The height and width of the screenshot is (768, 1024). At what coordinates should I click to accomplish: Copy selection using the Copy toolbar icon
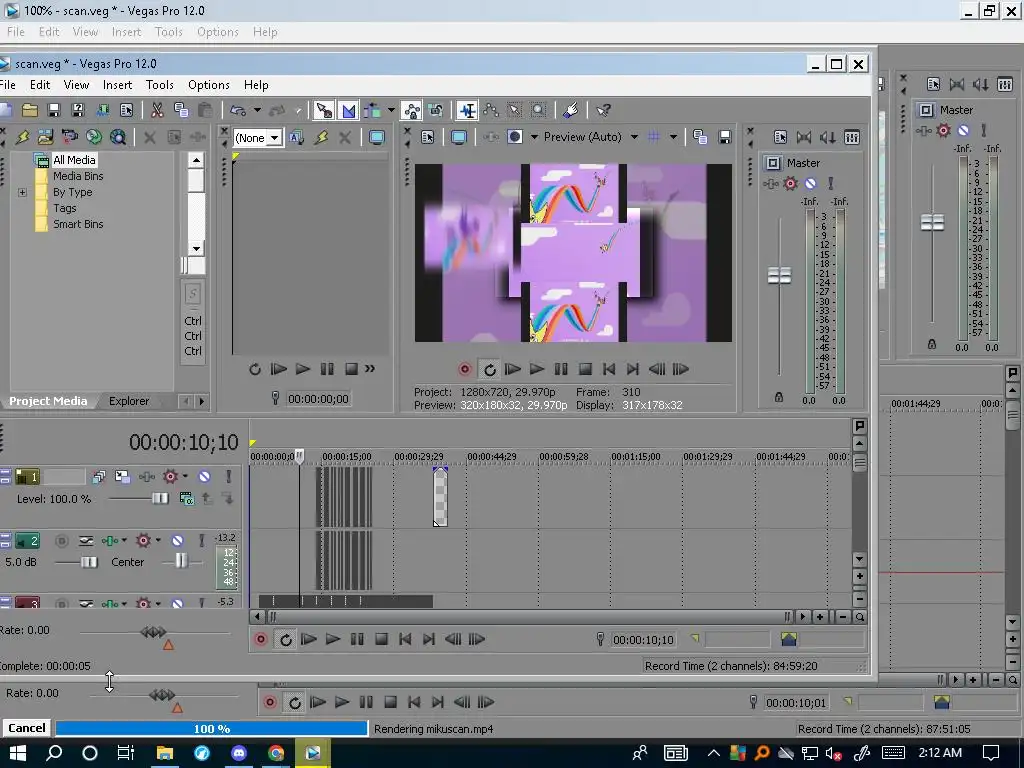[x=181, y=110]
